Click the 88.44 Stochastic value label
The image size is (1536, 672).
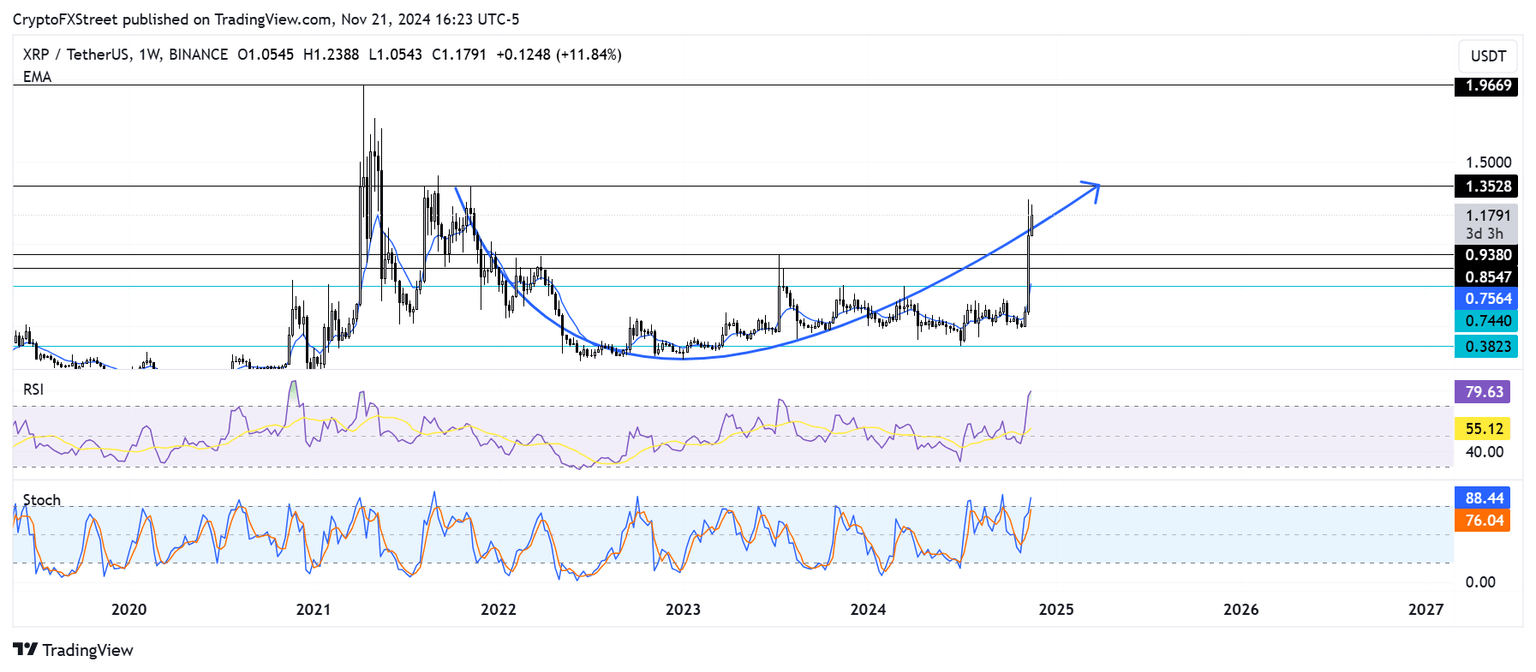[x=1486, y=497]
